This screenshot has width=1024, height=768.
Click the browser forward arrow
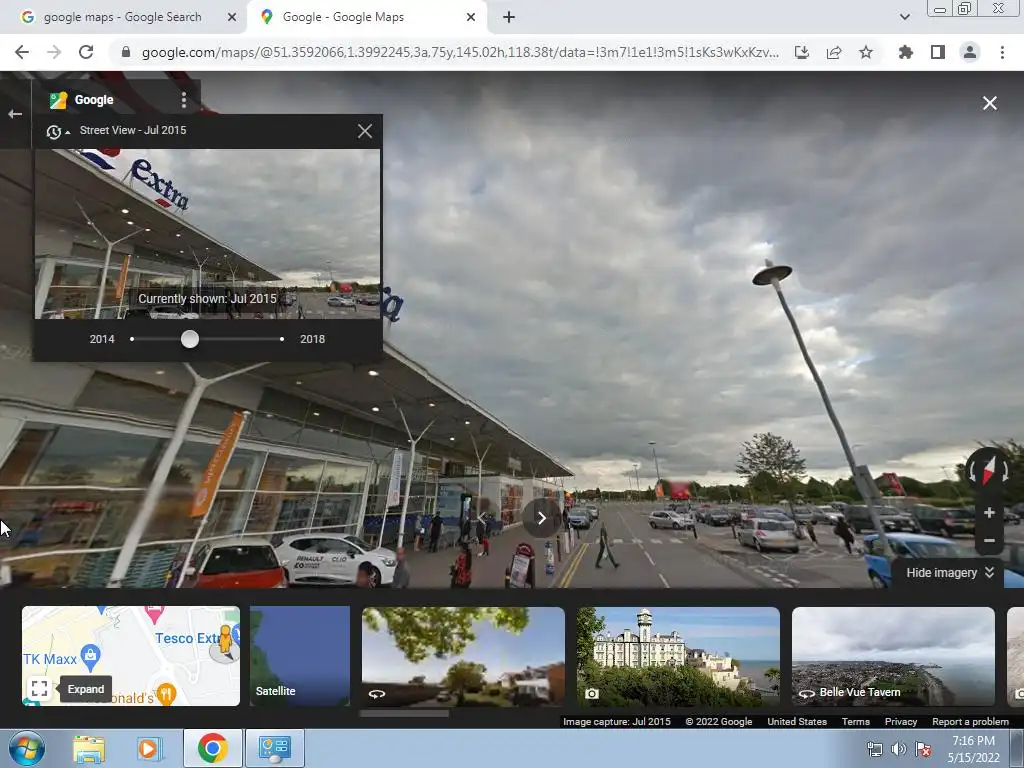coord(54,52)
